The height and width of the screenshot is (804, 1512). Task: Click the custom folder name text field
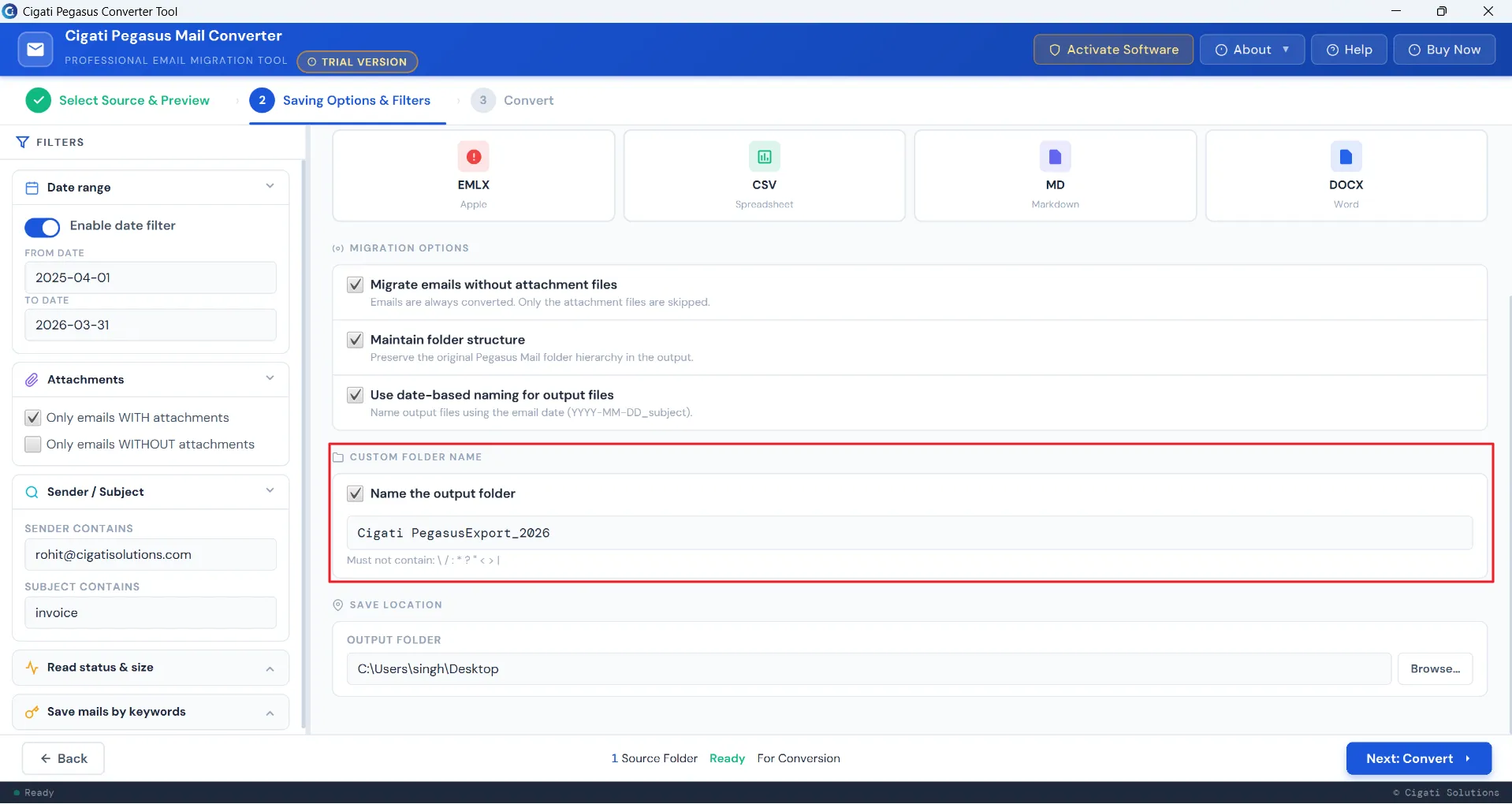click(910, 534)
